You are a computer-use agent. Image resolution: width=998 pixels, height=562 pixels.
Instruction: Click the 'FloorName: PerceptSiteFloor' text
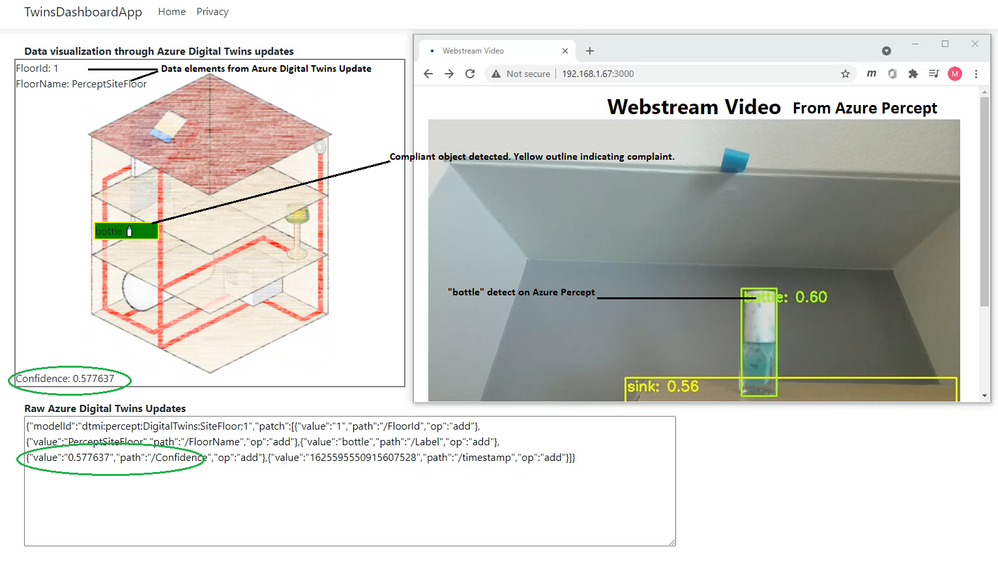point(81,84)
